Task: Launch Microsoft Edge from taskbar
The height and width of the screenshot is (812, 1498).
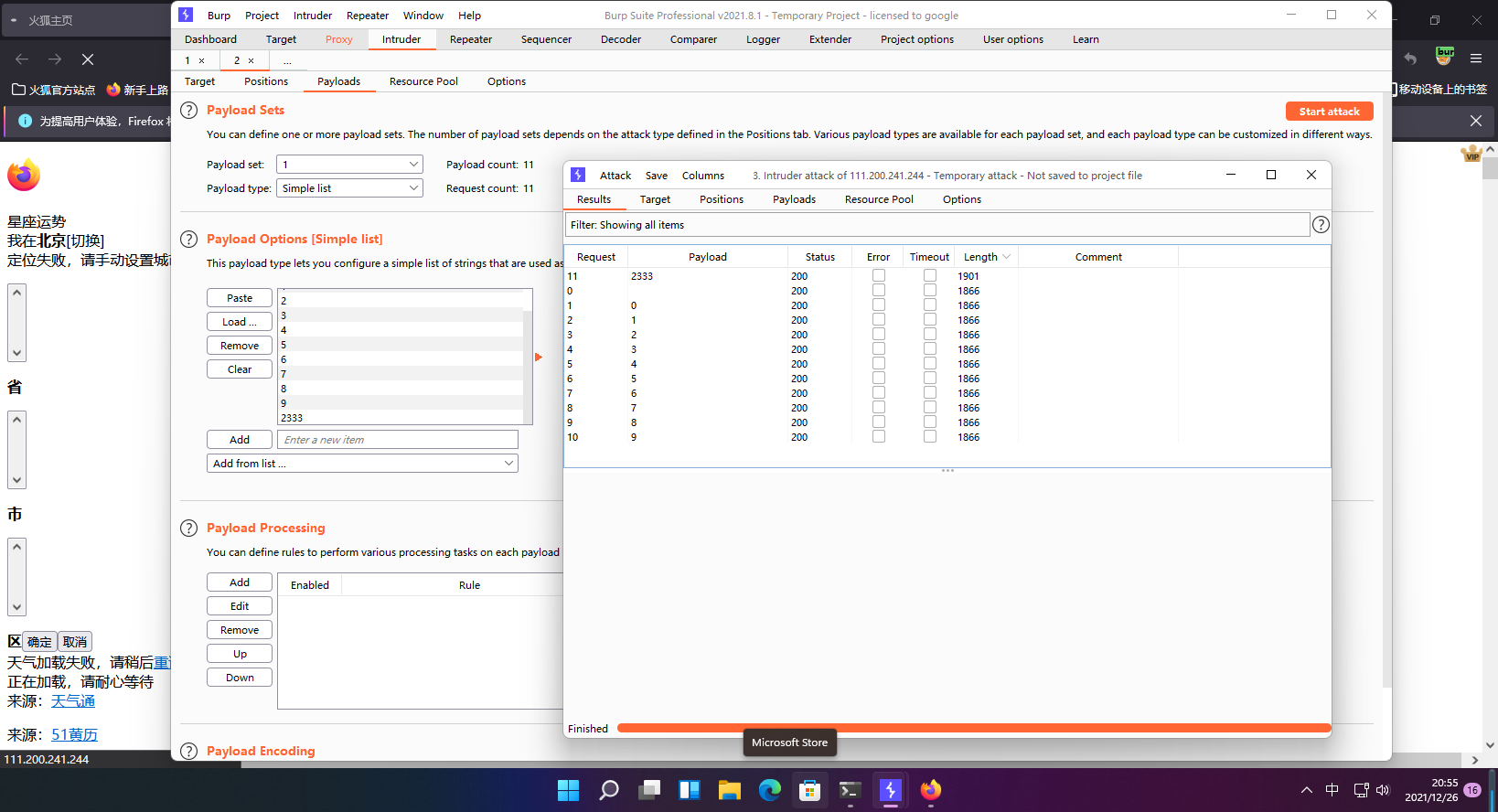Action: tap(769, 790)
